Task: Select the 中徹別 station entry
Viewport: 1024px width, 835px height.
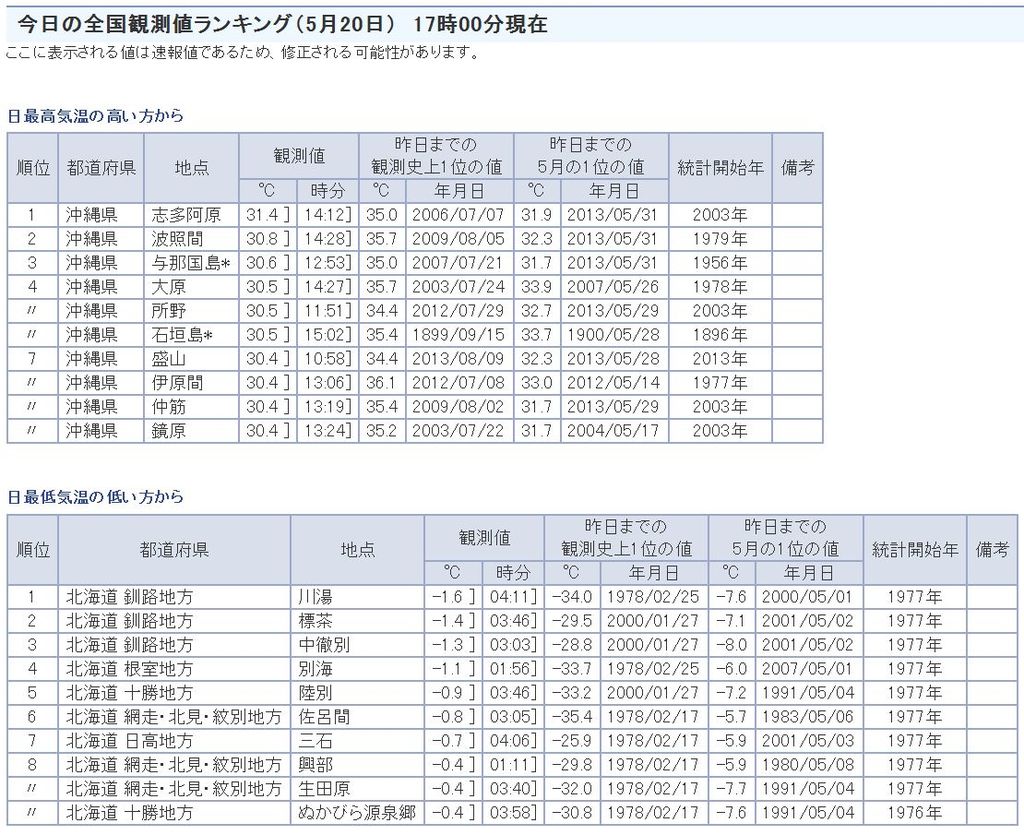Action: (x=323, y=645)
